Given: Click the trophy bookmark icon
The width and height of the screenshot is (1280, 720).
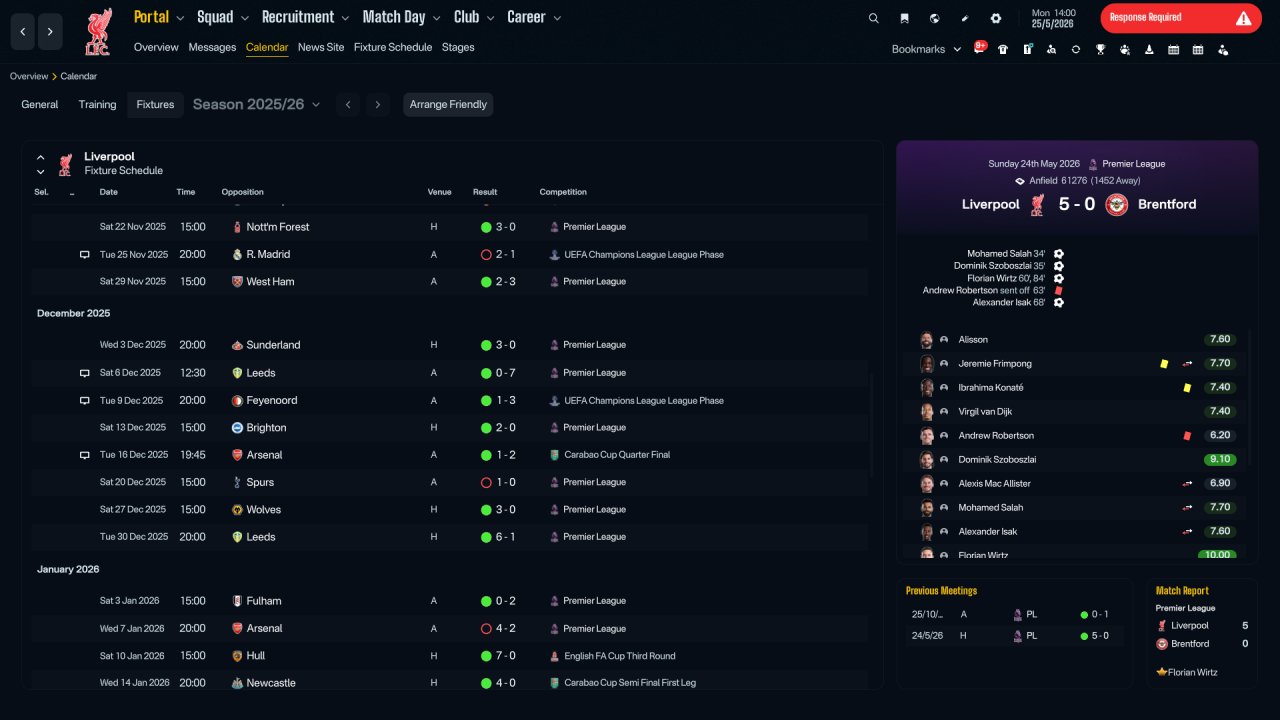Looking at the screenshot, I should [x=1100, y=49].
